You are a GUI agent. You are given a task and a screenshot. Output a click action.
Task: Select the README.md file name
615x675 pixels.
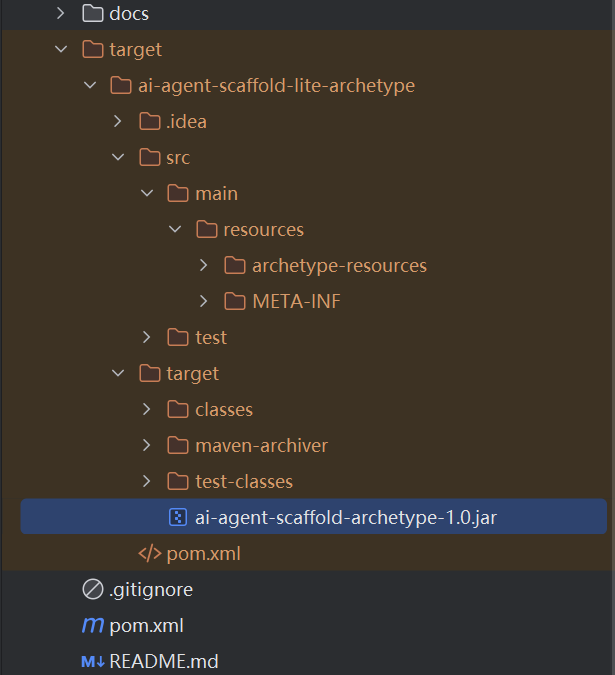164,661
